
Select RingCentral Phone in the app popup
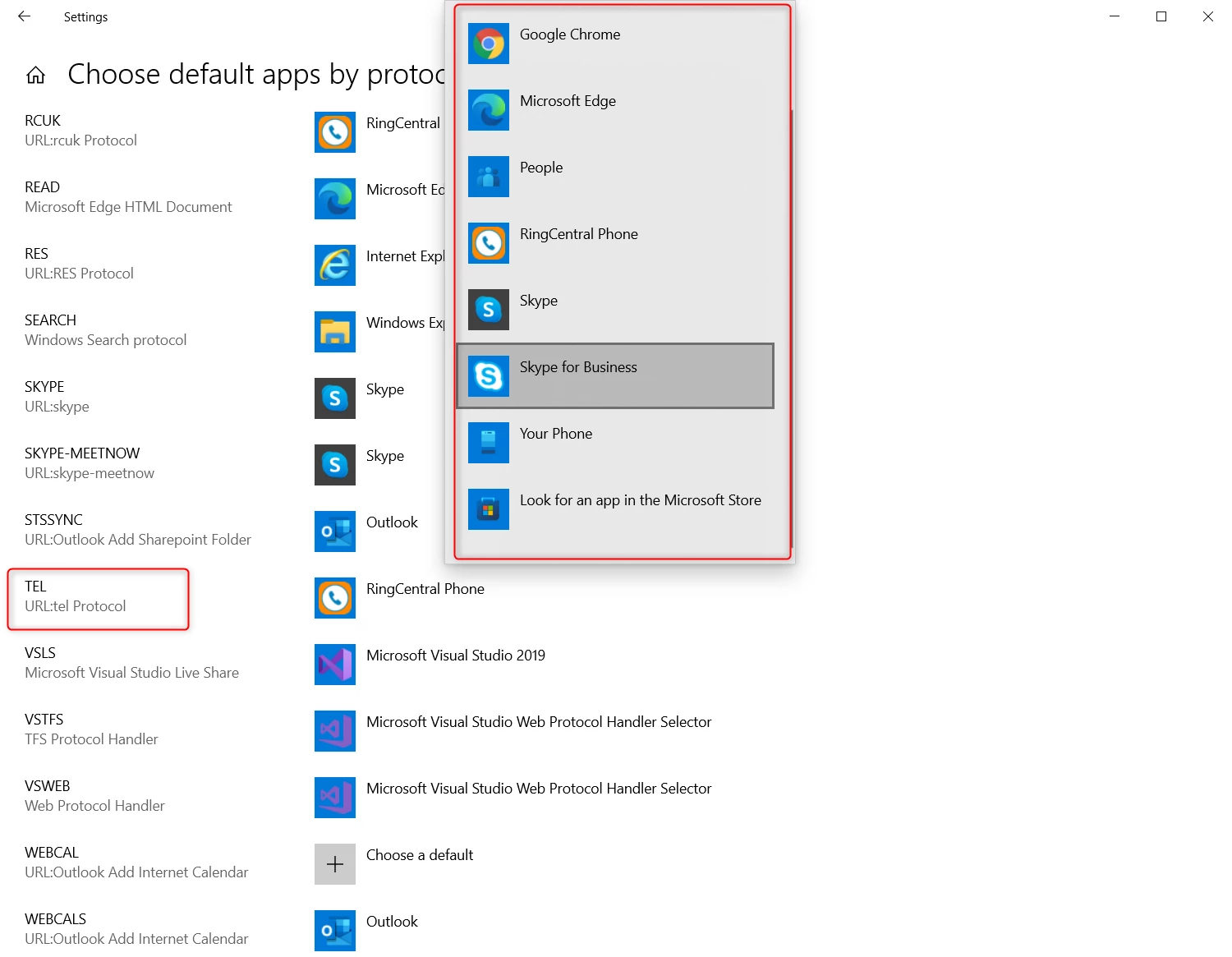click(x=615, y=243)
